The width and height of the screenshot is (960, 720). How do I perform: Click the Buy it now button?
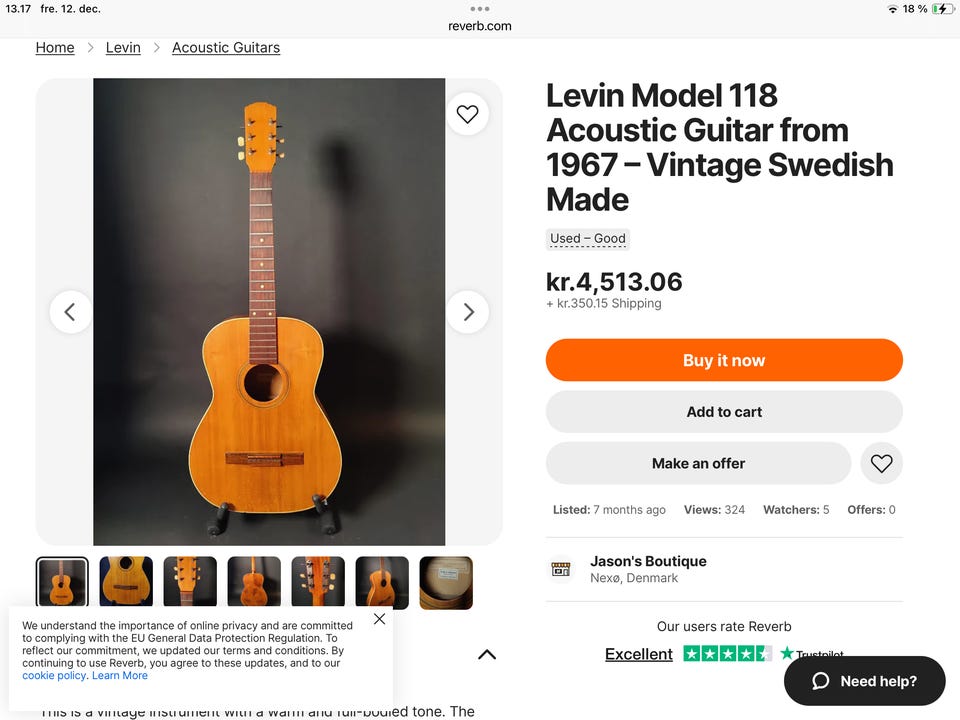coord(724,360)
